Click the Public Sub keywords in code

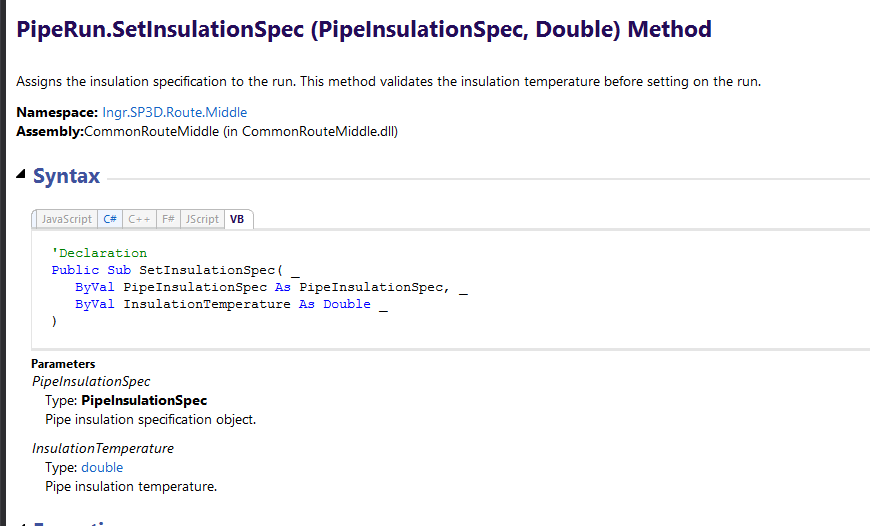91,270
